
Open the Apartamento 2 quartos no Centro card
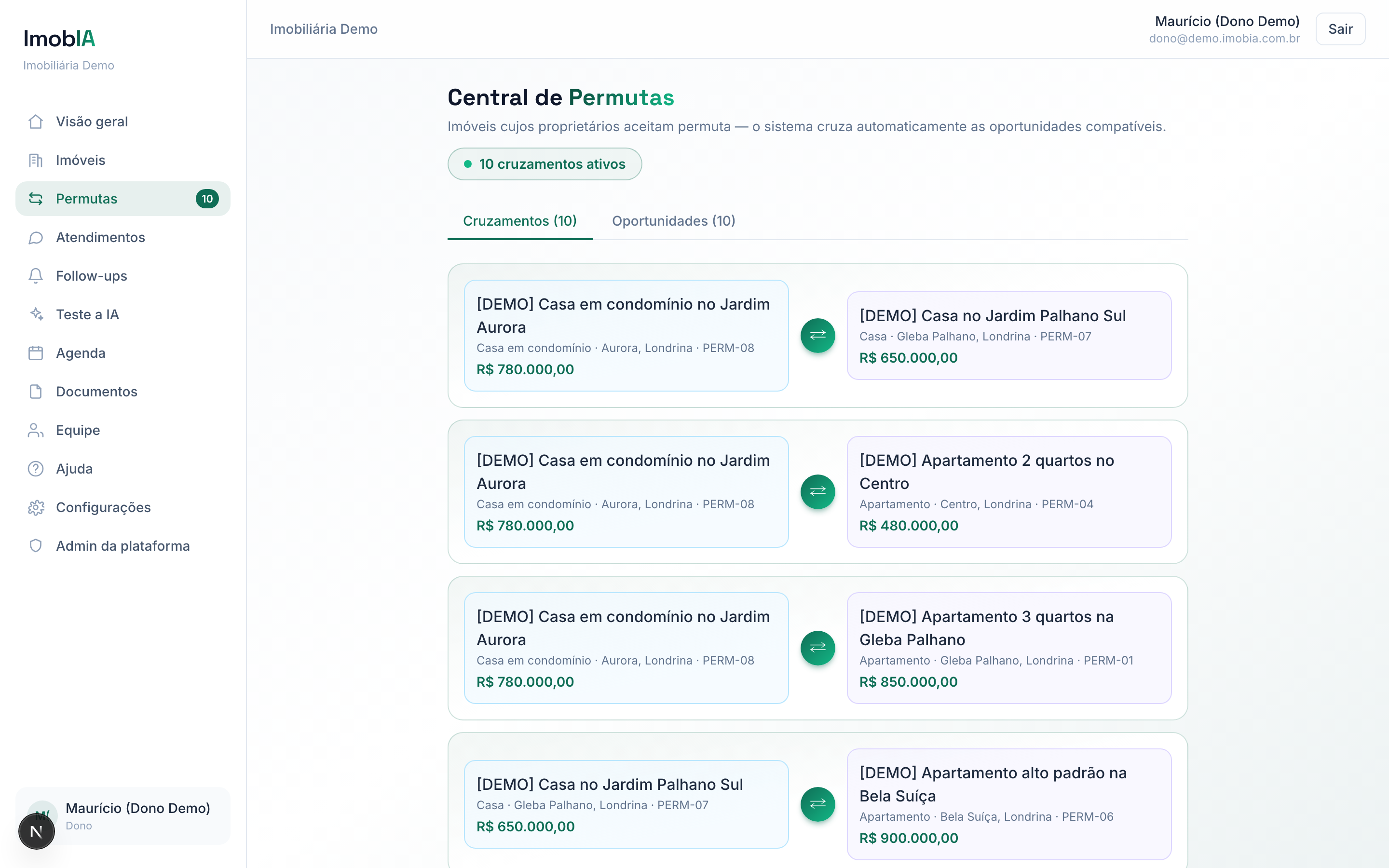[x=1009, y=491]
